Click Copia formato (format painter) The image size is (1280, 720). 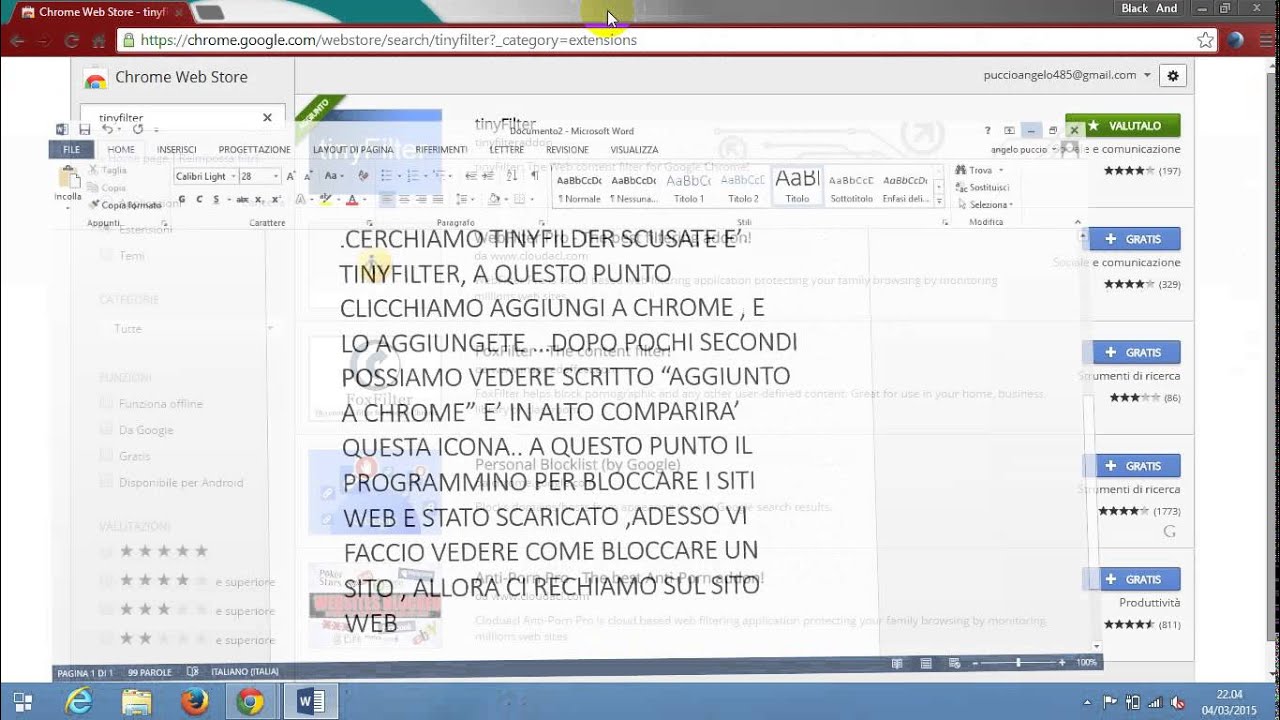(124, 205)
